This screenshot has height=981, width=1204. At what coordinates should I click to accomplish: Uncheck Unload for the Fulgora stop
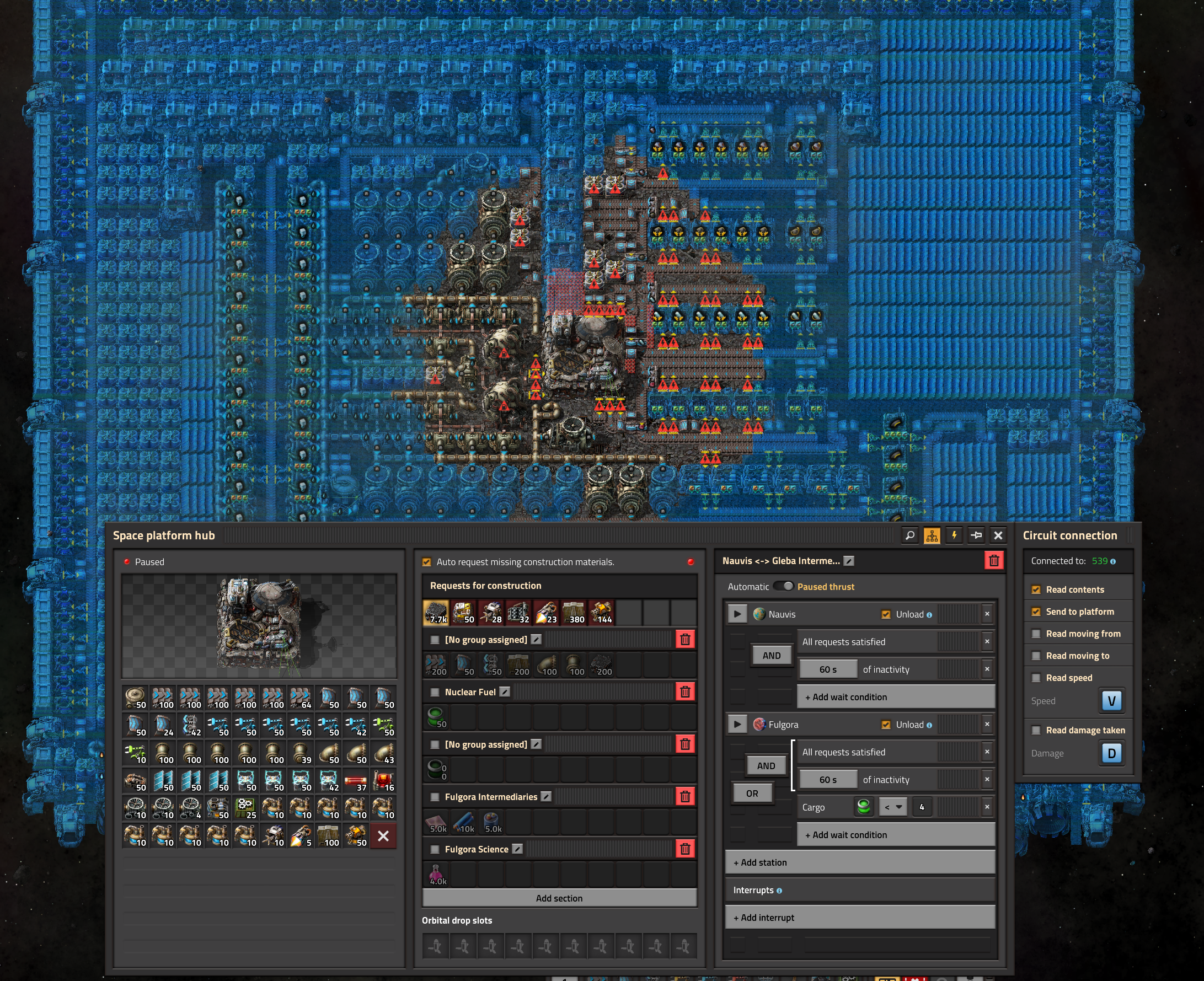[x=886, y=725]
